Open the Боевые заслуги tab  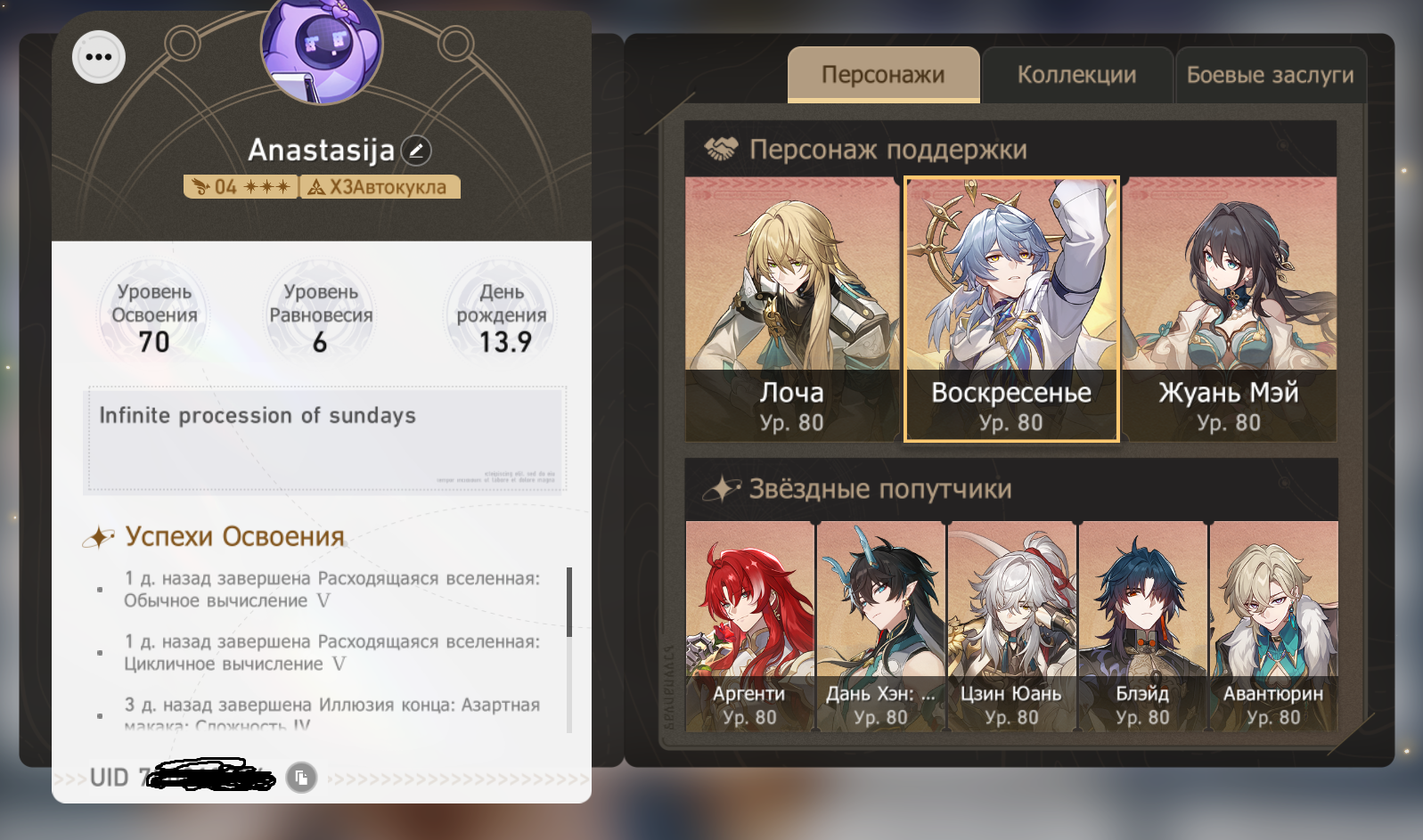(1270, 75)
